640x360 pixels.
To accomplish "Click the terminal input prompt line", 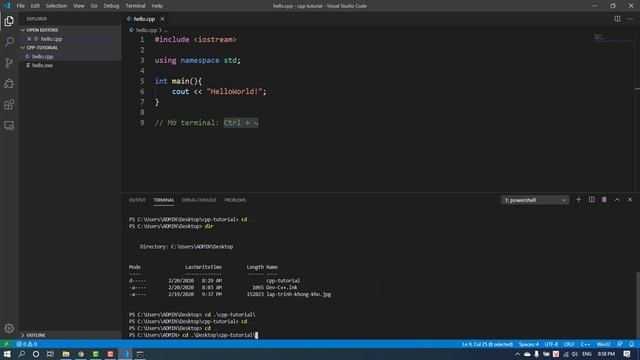I will click(x=194, y=335).
